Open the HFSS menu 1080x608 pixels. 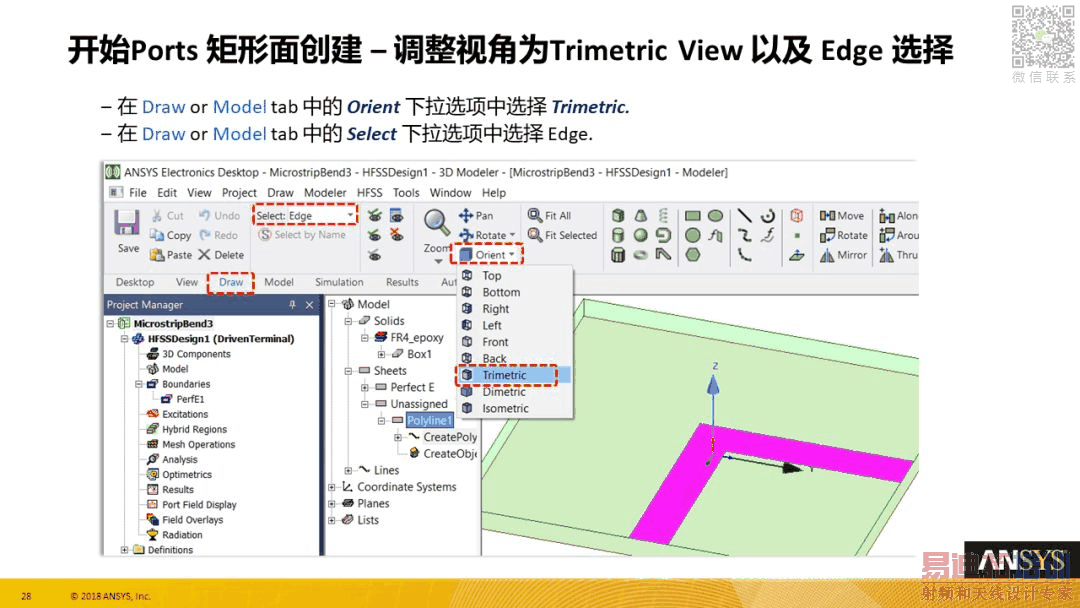coord(369,193)
